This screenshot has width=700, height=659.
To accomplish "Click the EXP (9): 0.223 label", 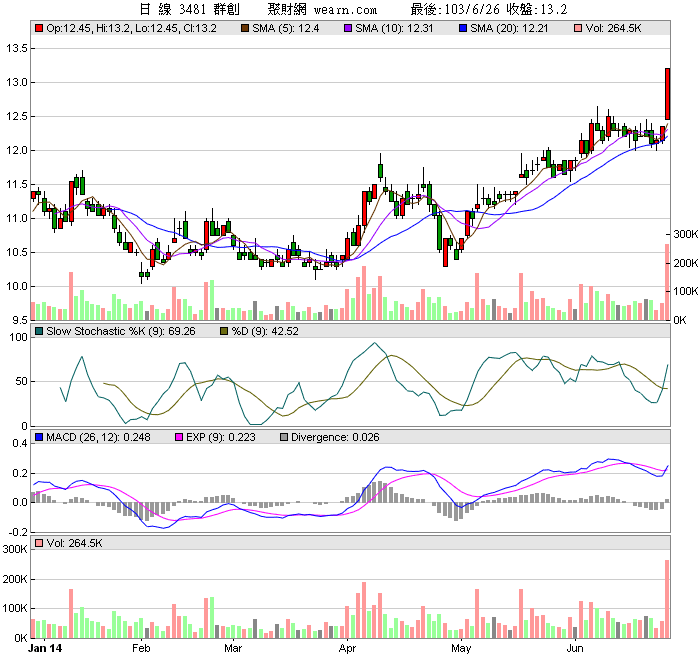I will click(221, 437).
